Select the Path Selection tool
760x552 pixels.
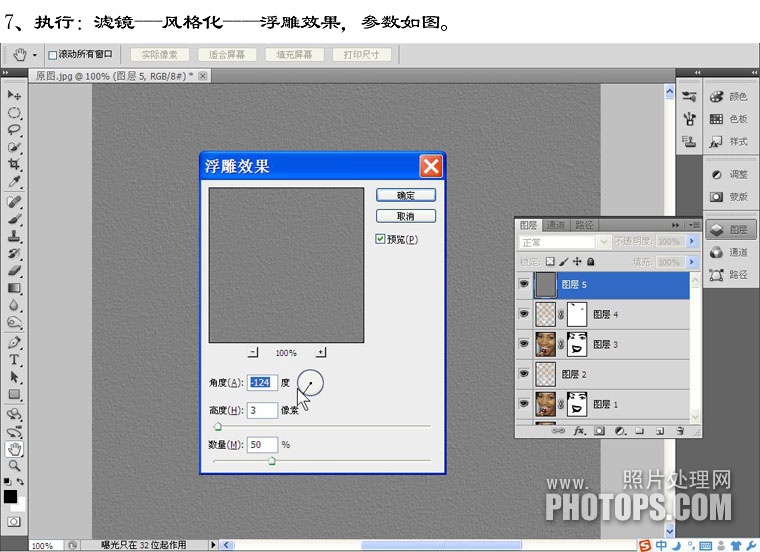[x=14, y=377]
